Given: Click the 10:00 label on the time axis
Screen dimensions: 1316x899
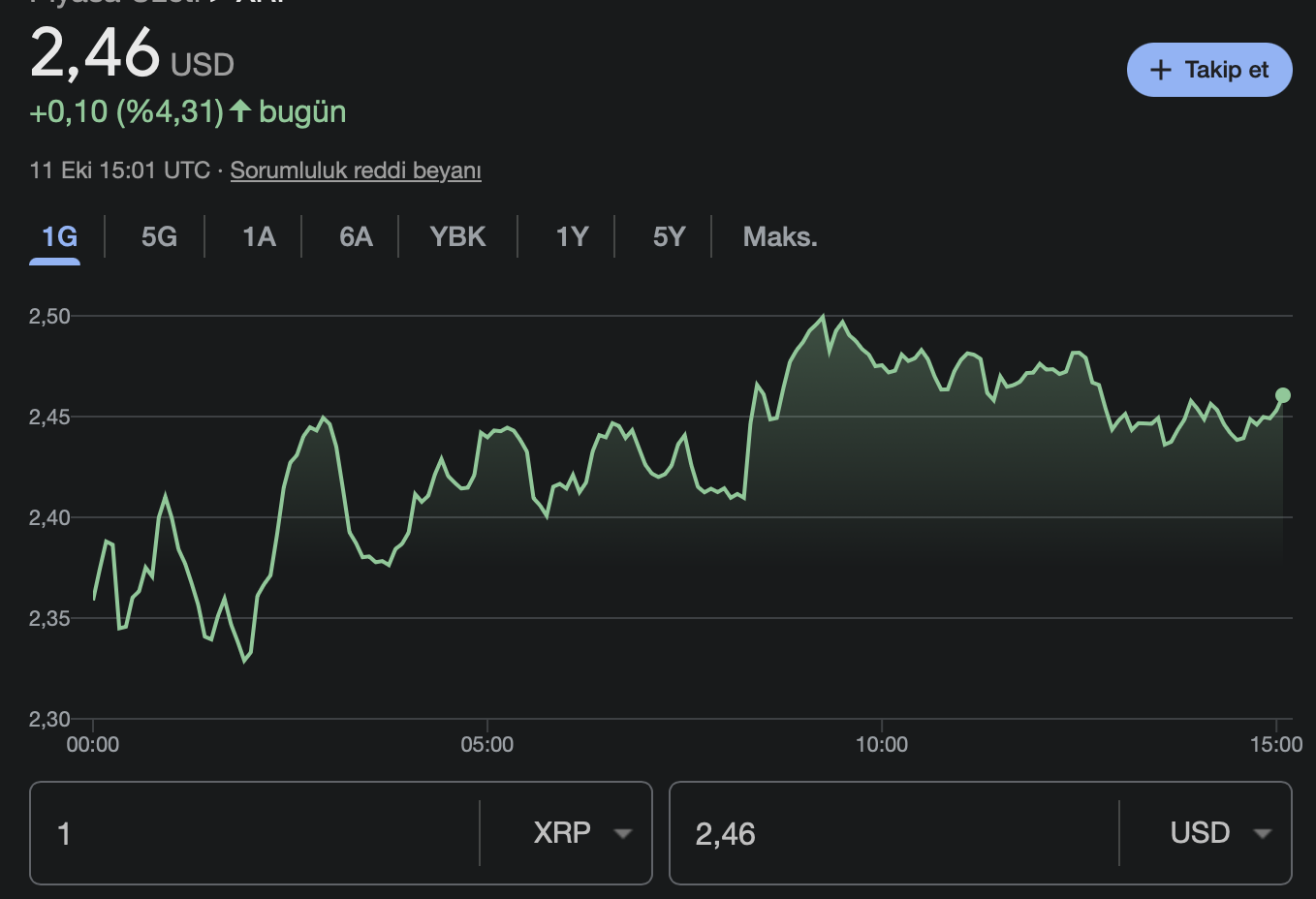Looking at the screenshot, I should [882, 745].
